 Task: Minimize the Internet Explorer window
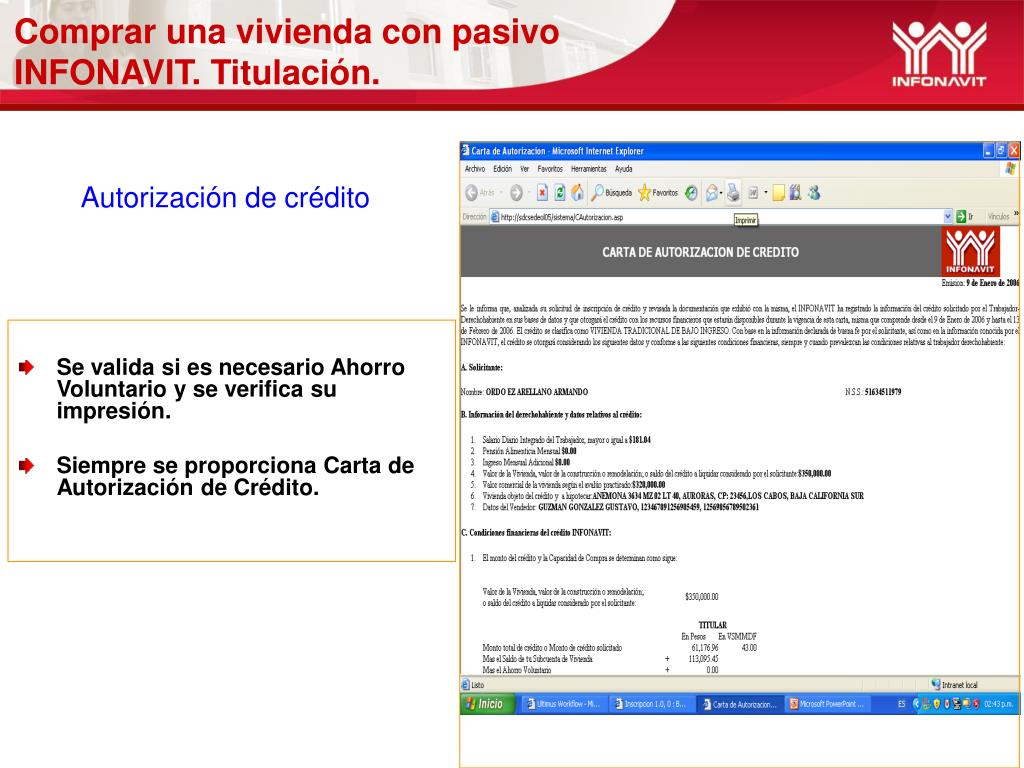coord(989,151)
